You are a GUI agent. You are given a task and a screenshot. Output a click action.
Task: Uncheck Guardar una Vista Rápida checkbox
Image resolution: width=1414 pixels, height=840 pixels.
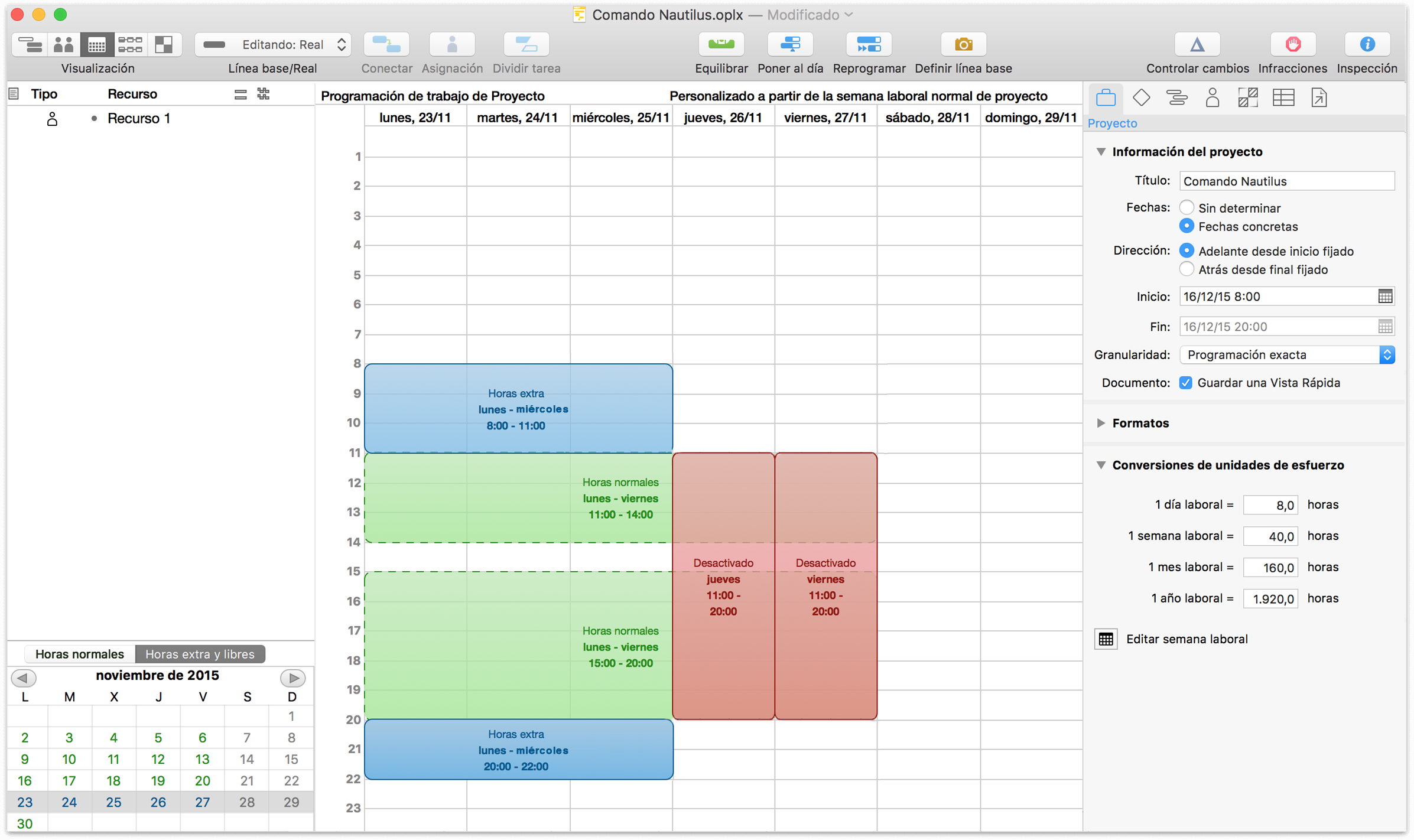click(1185, 383)
